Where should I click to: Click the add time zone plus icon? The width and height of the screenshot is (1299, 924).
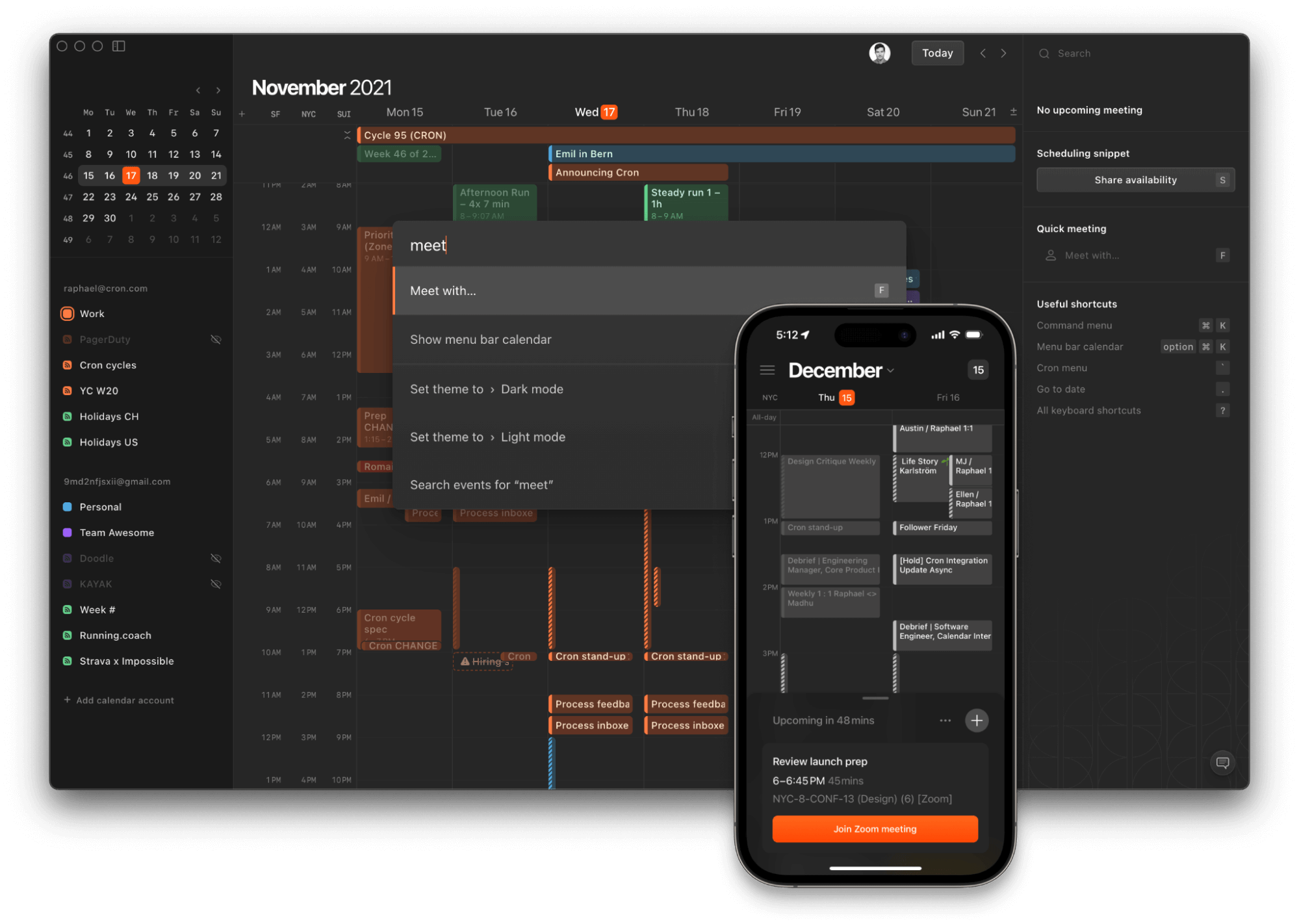(242, 114)
